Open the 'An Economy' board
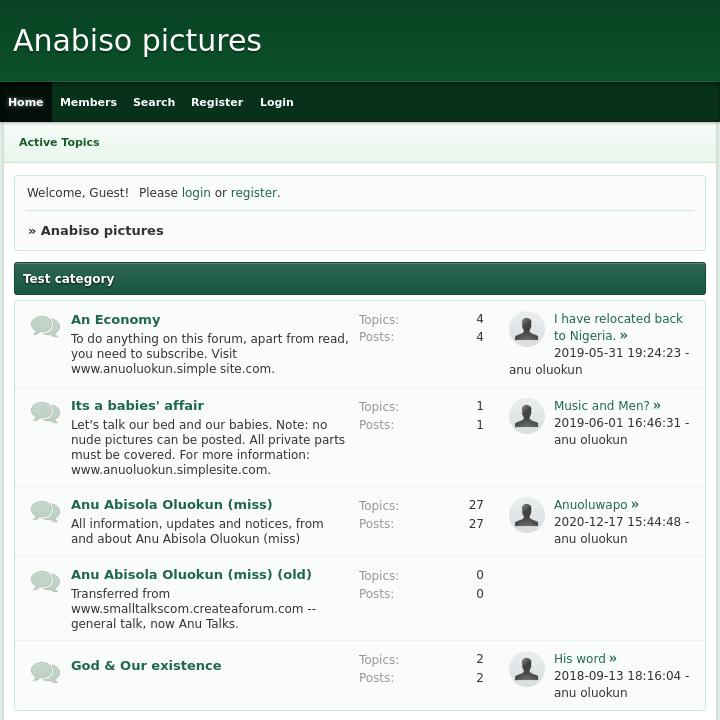The height and width of the screenshot is (720, 720). pyautogui.click(x=115, y=320)
